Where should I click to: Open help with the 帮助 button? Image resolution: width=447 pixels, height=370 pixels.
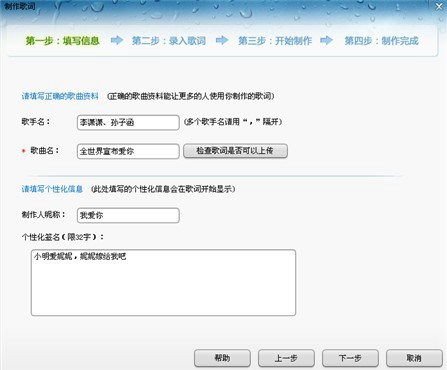pos(222,358)
